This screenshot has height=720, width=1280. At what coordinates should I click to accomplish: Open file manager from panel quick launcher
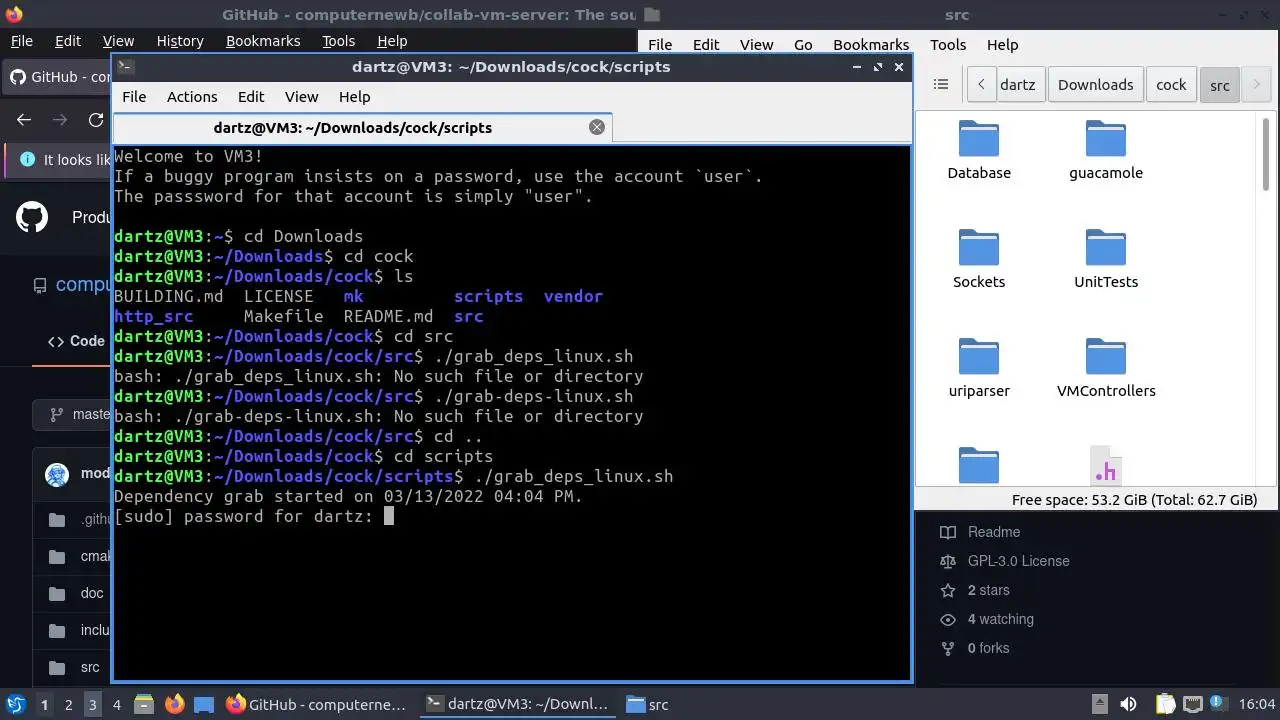pyautogui.click(x=143, y=704)
